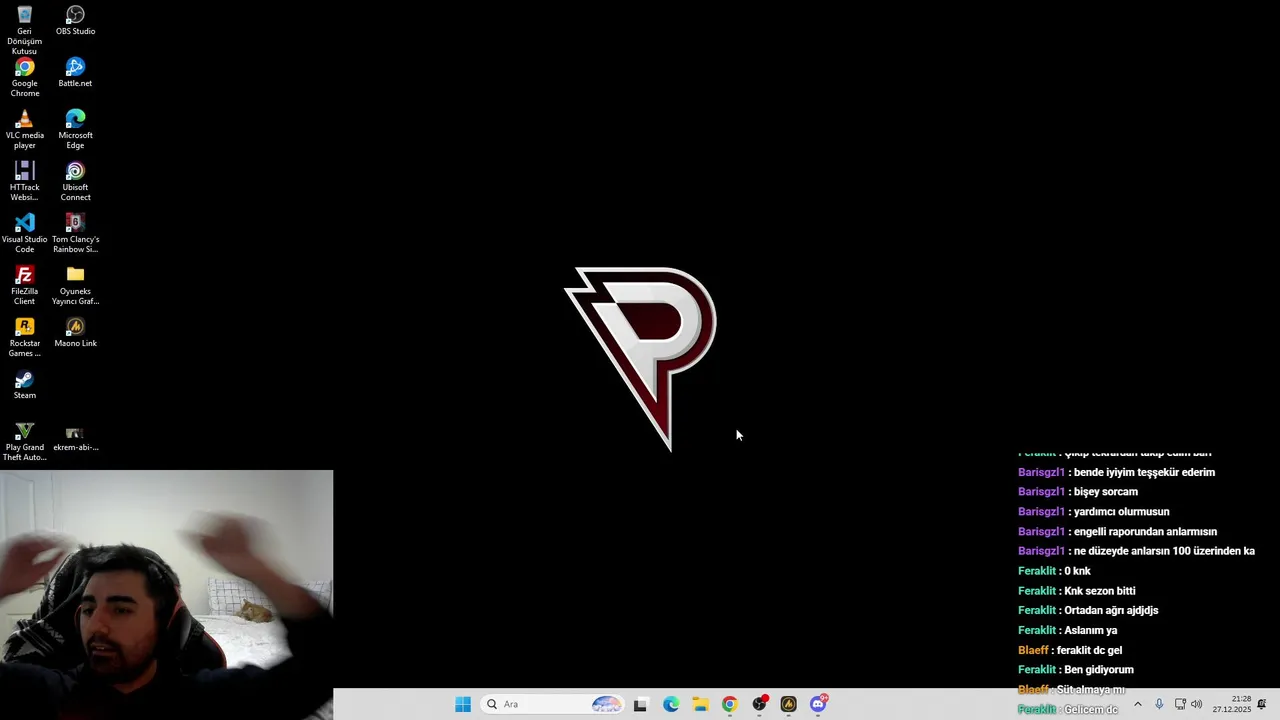Open the notification bell icon
Viewport: 1280px width, 720px height.
tap(1262, 704)
